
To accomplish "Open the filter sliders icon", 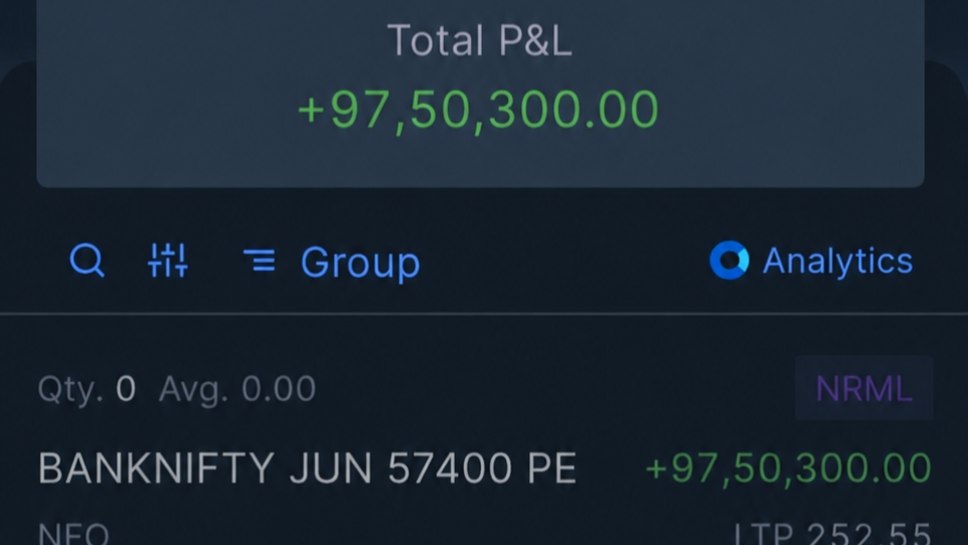I will 167,260.
